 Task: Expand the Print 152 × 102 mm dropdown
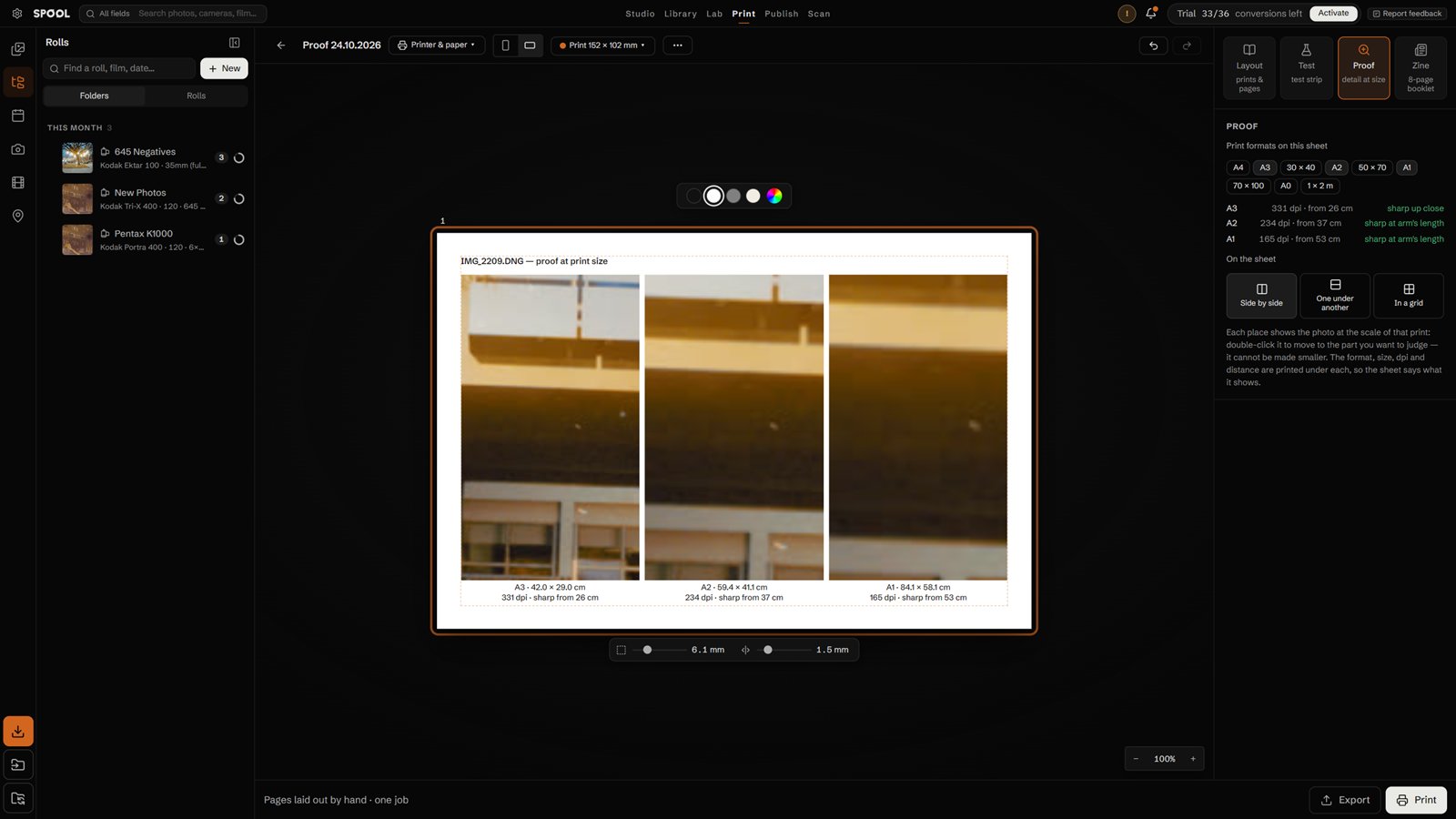point(602,45)
